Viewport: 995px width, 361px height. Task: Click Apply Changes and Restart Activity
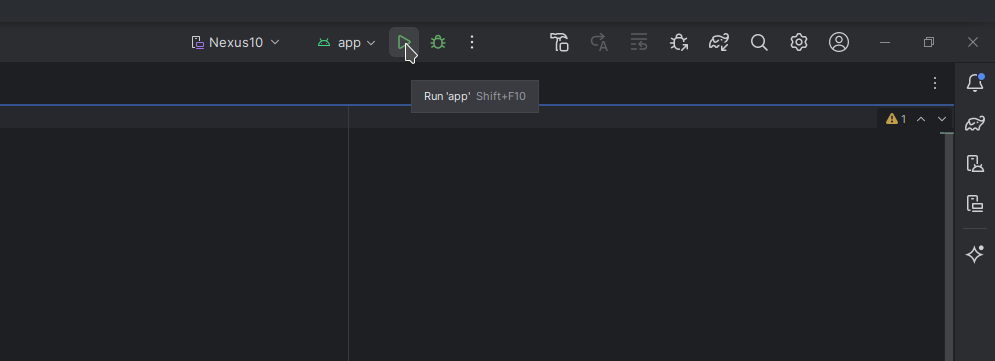coord(599,43)
